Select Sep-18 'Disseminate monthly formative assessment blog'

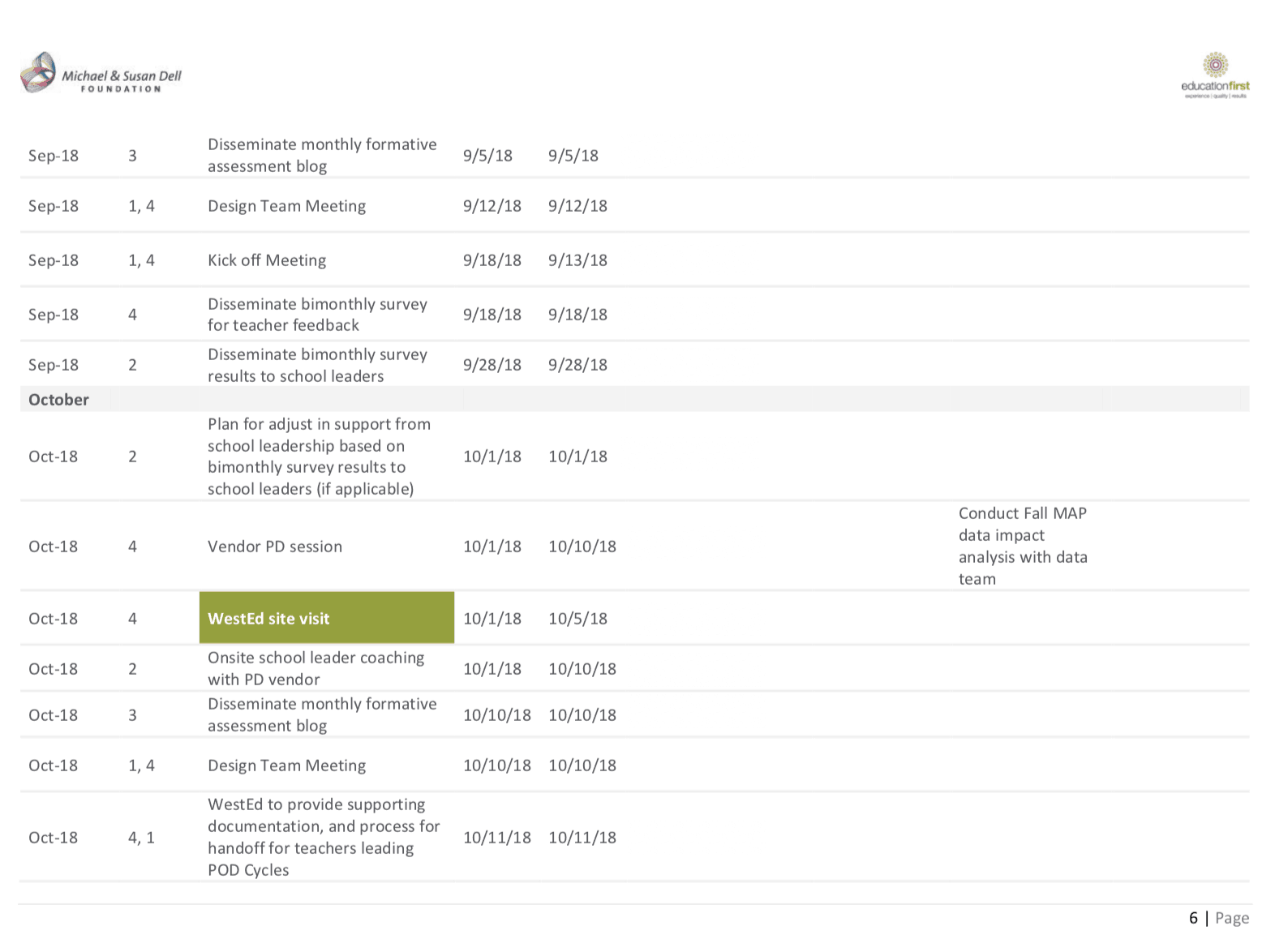322,155
